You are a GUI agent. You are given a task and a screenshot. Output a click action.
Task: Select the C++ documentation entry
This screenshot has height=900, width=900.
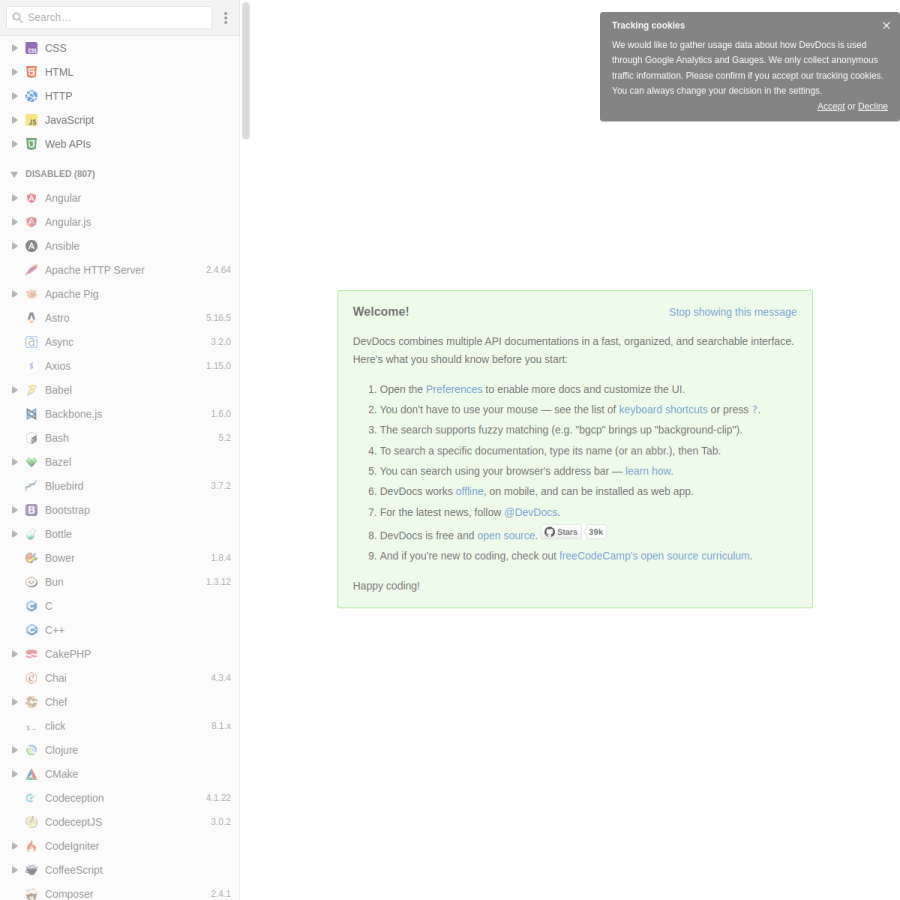119,630
